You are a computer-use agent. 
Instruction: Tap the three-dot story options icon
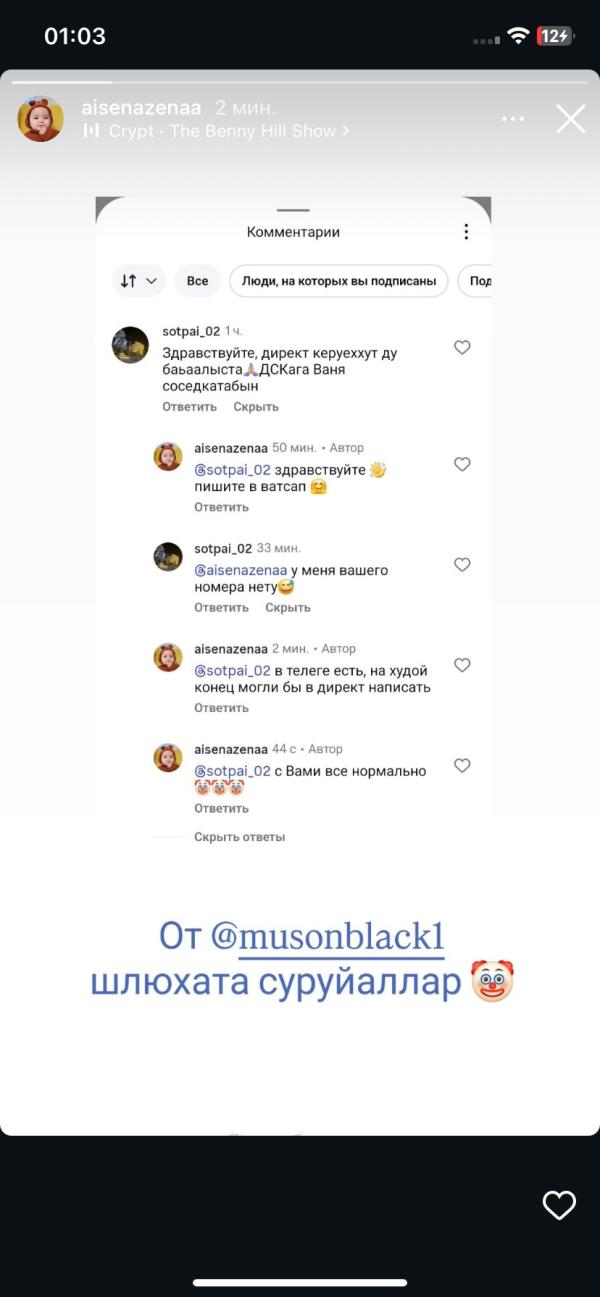[x=513, y=120]
